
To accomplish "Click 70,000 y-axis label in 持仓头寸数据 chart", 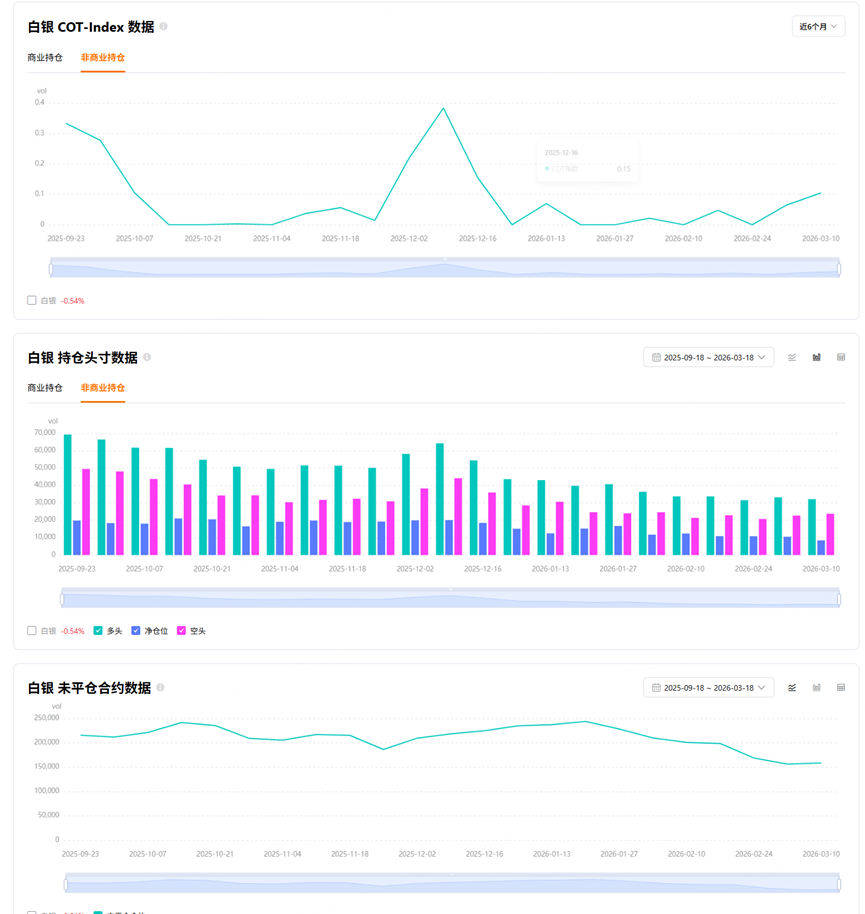I will click(x=45, y=433).
